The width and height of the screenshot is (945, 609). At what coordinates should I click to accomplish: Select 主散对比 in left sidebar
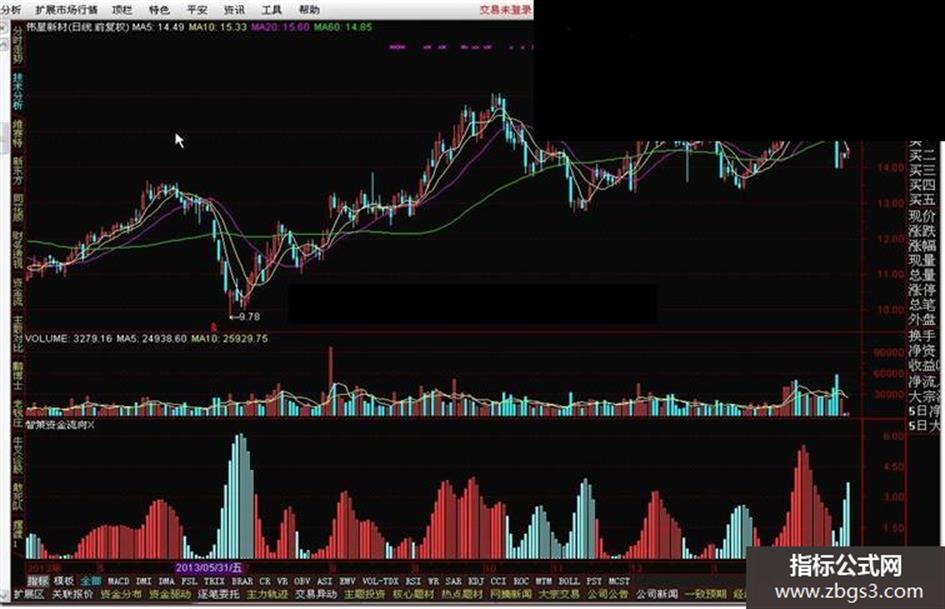pos(18,335)
